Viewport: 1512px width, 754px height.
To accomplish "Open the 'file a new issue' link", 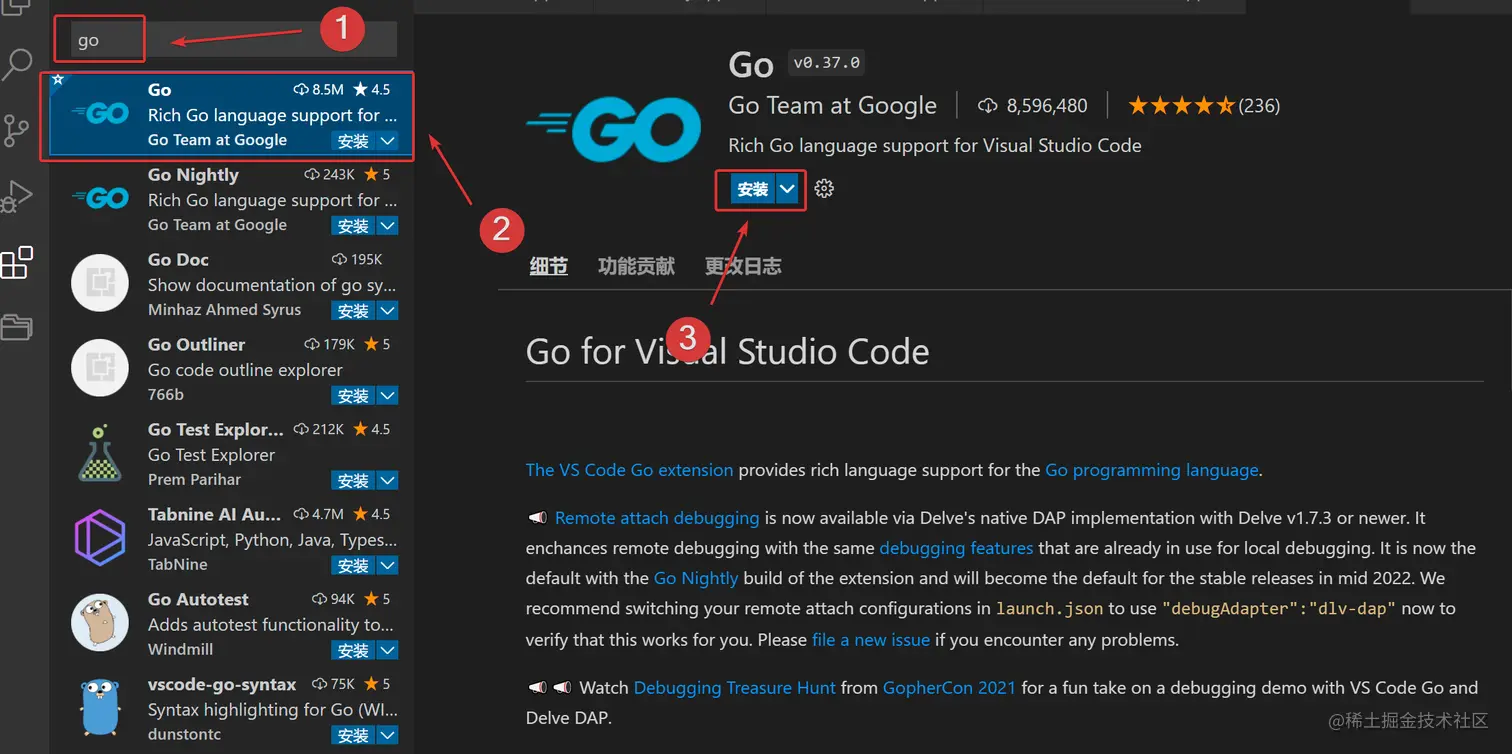I will coord(871,639).
